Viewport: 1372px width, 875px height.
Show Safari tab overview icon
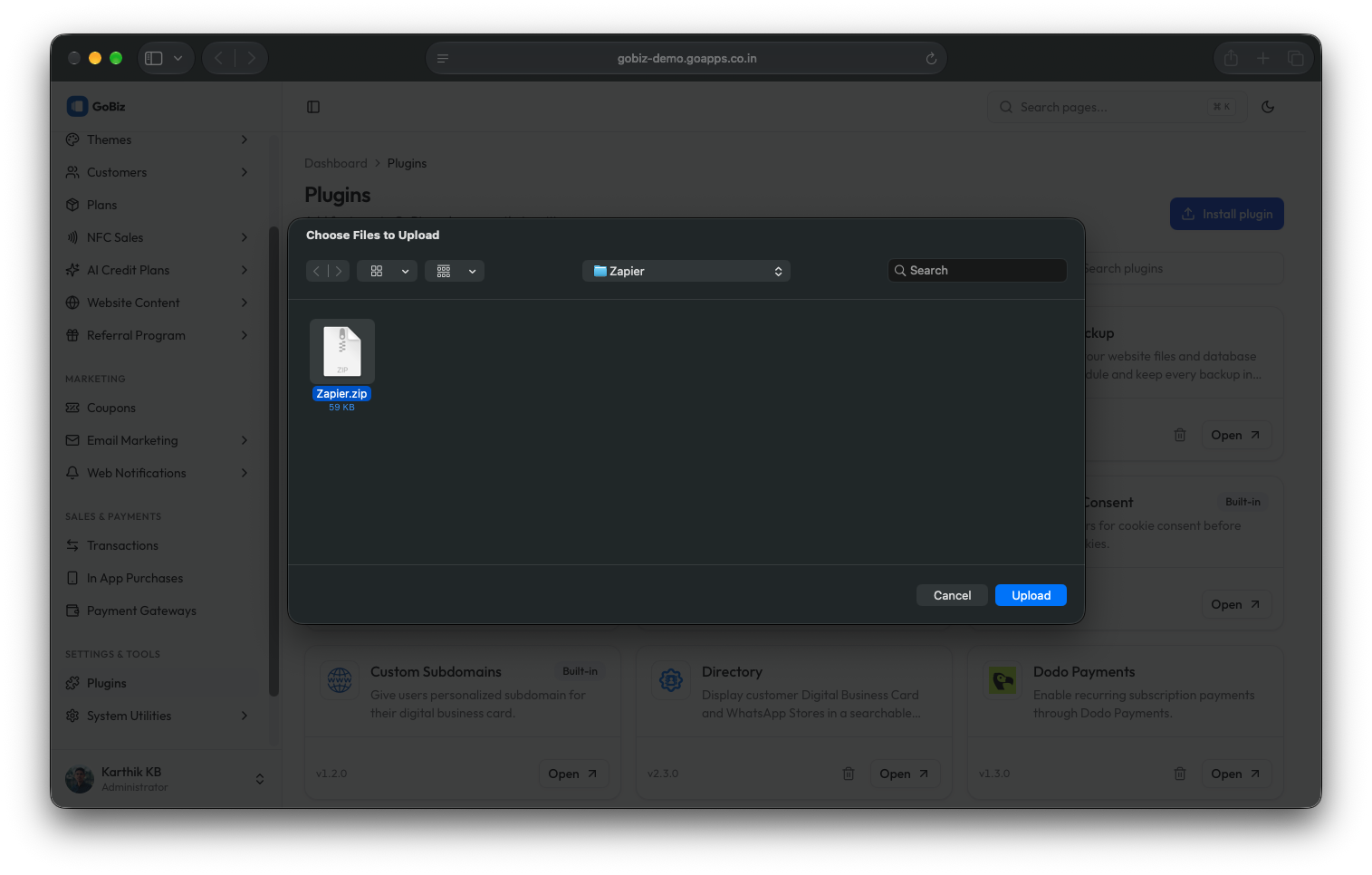[1296, 59]
